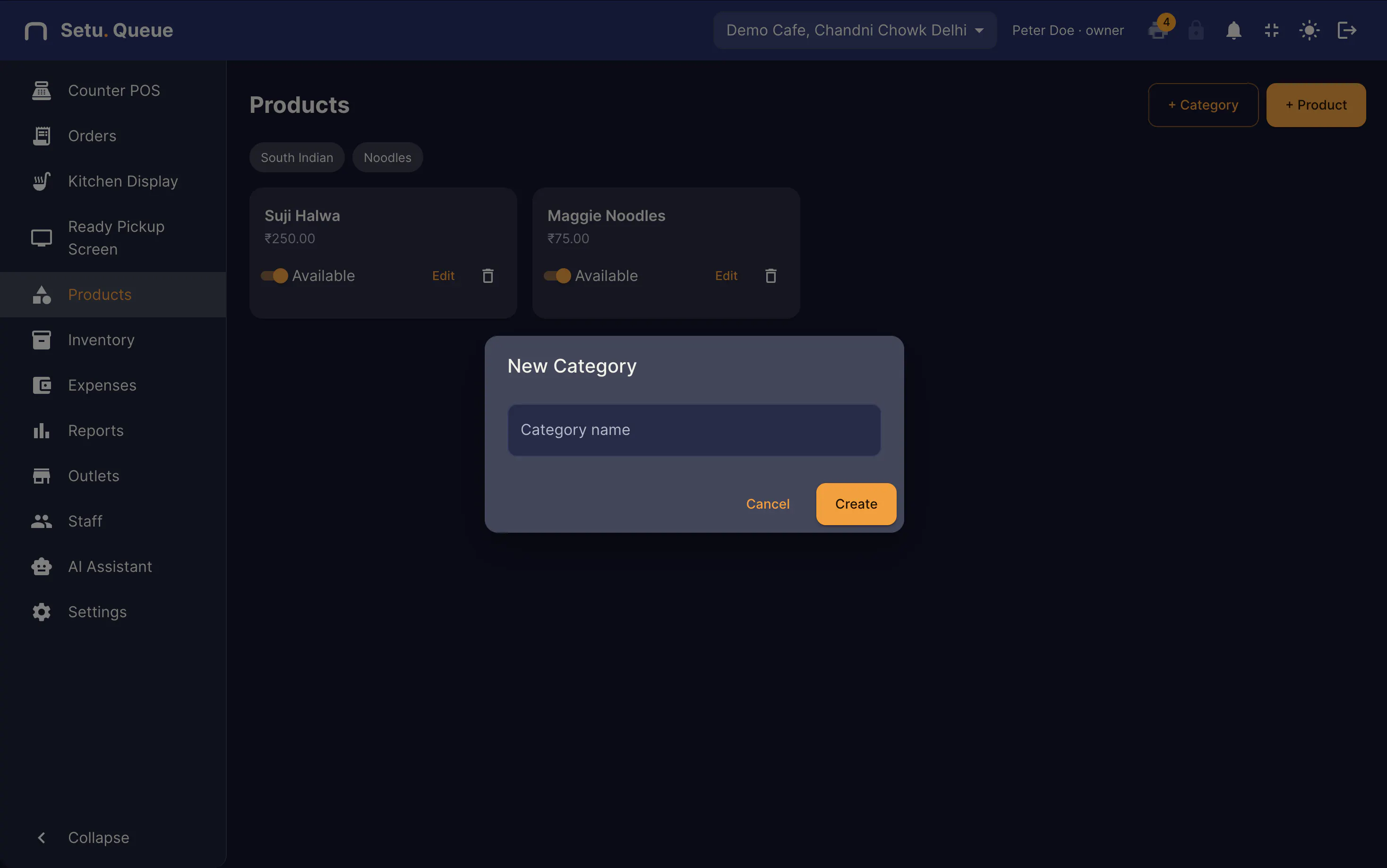The height and width of the screenshot is (868, 1387).
Task: Click the Kitchen Display ladle icon
Action: coord(41,181)
